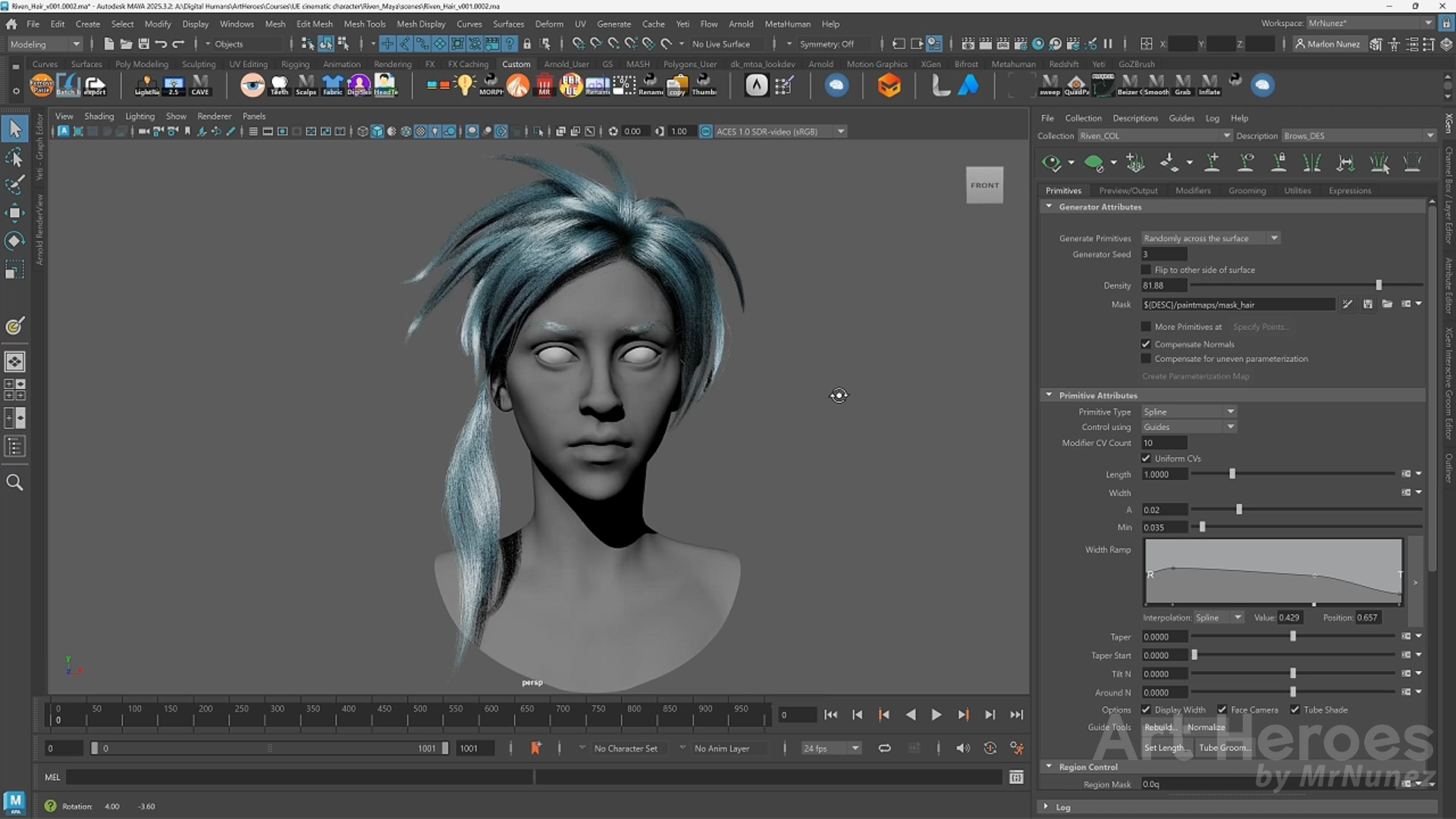
Task: Switch to the Grooming tab
Action: point(1247,190)
